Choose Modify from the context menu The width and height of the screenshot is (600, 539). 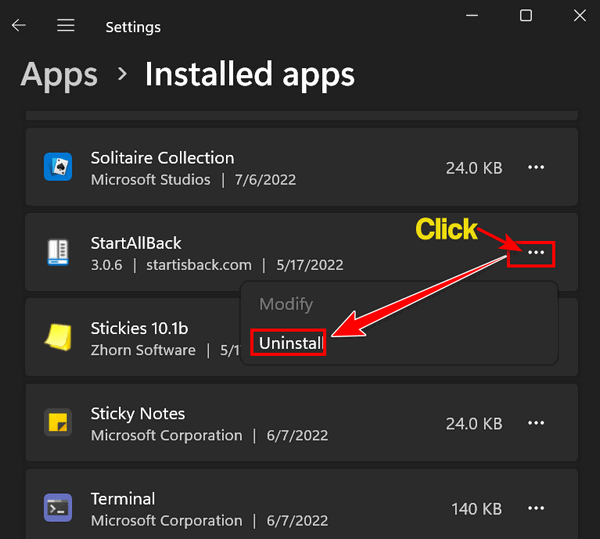[x=286, y=305]
